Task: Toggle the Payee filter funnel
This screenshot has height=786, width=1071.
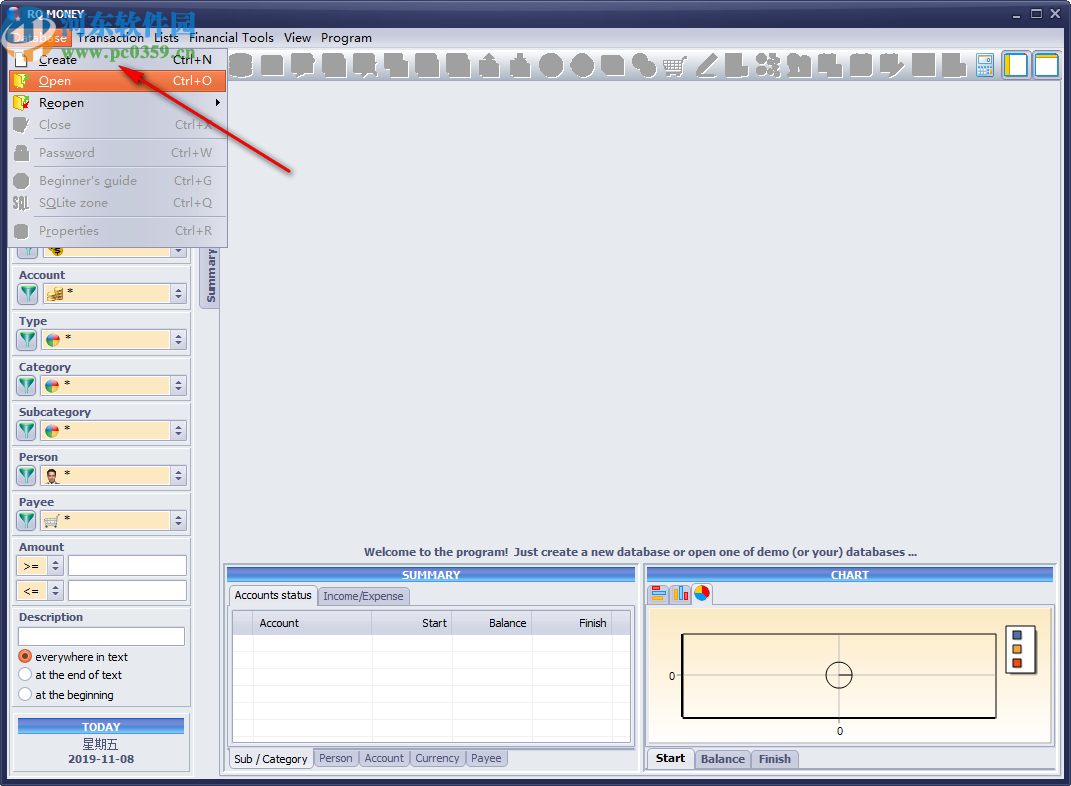Action: [x=27, y=520]
